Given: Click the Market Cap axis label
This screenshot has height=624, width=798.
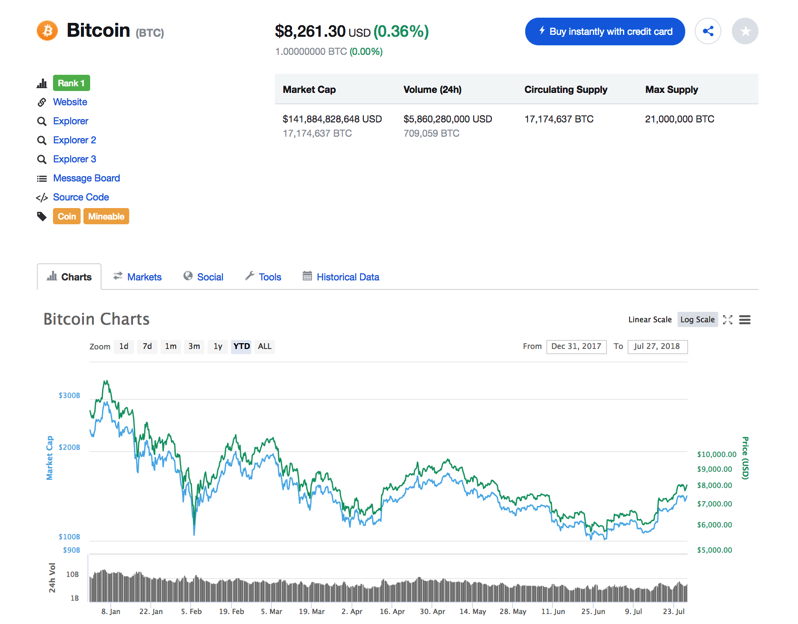Looking at the screenshot, I should click(49, 458).
